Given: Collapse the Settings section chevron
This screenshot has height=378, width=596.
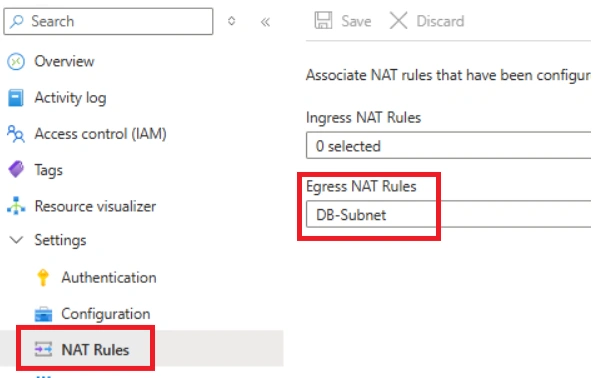Looking at the screenshot, I should [16, 240].
